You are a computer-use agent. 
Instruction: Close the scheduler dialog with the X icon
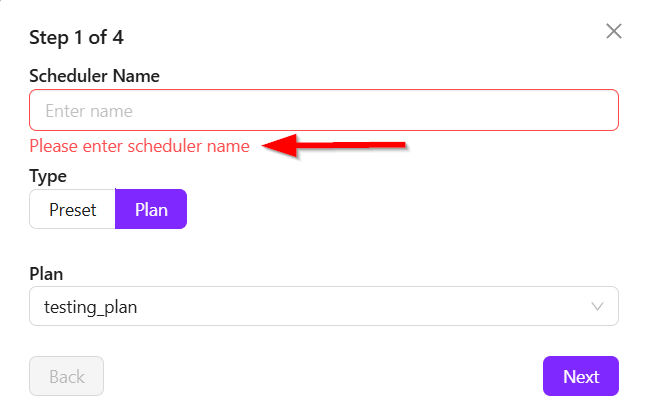pyautogui.click(x=614, y=31)
